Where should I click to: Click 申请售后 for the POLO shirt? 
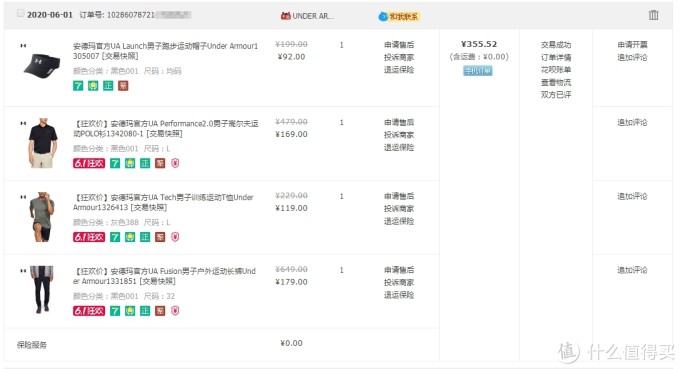click(x=399, y=122)
